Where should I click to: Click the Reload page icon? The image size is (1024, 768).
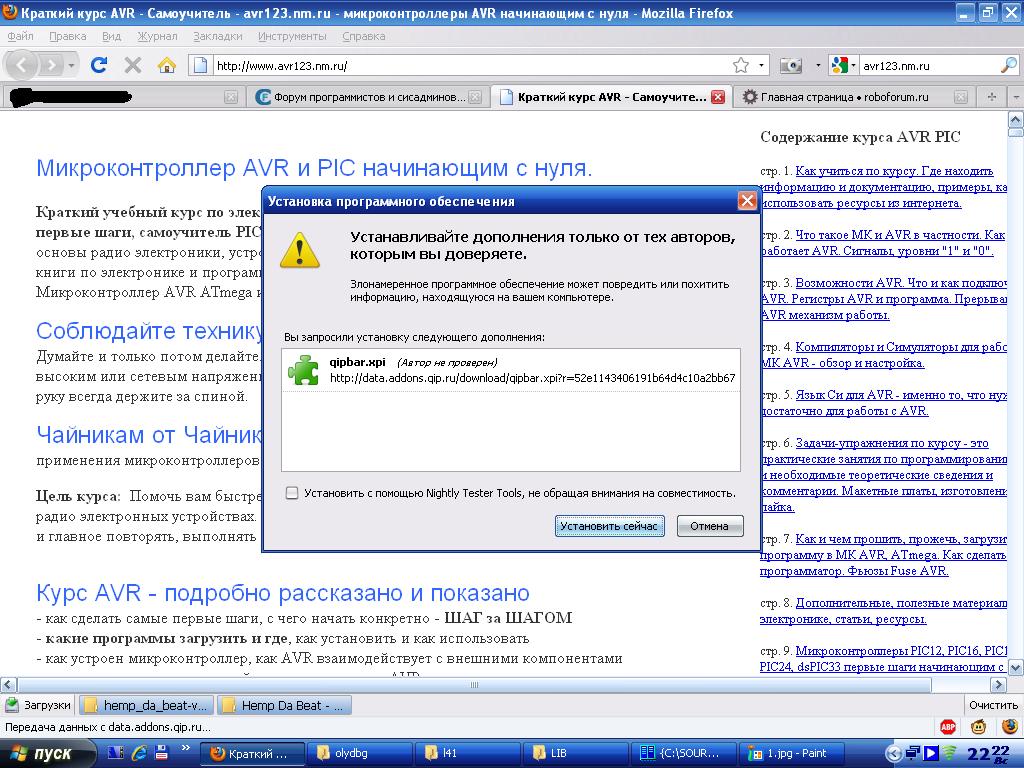[x=98, y=66]
